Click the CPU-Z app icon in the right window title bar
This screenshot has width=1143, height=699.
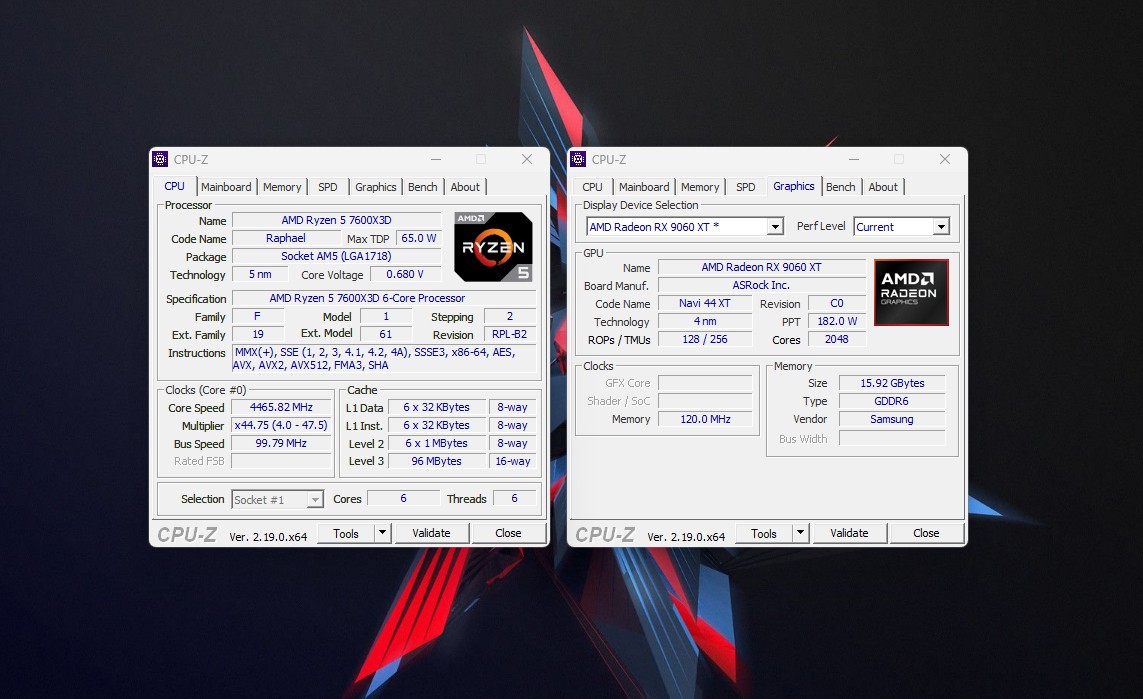pos(578,159)
